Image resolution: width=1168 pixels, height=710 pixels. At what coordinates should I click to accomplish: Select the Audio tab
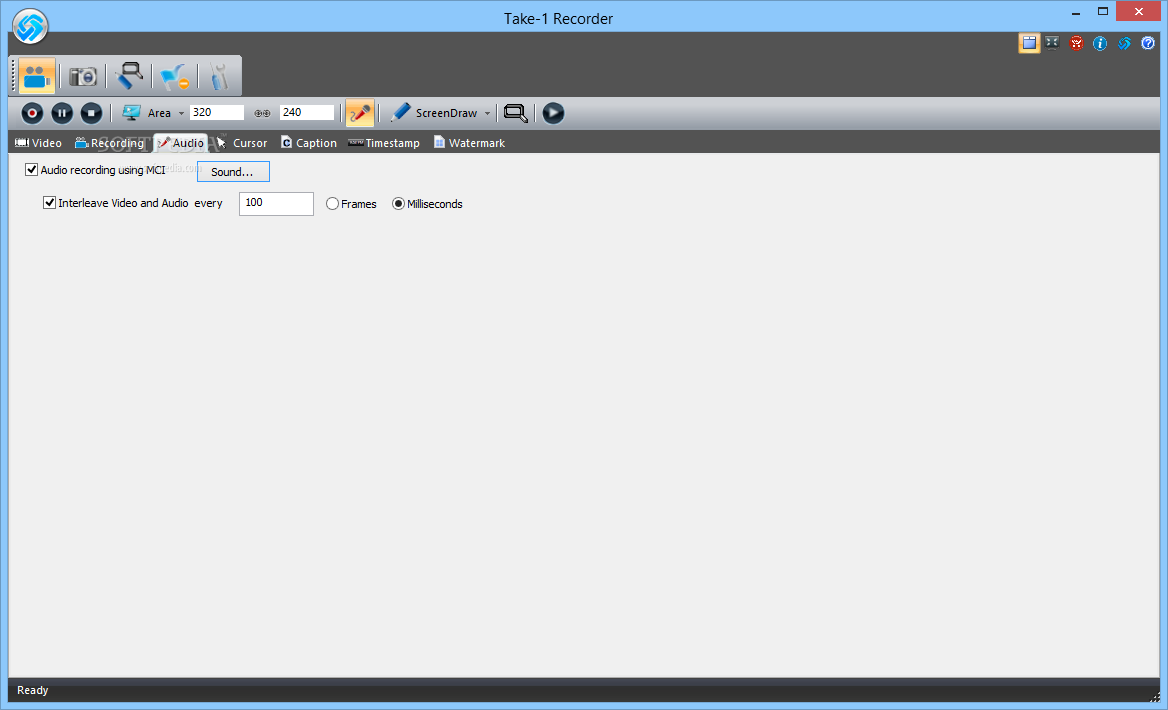pyautogui.click(x=181, y=143)
